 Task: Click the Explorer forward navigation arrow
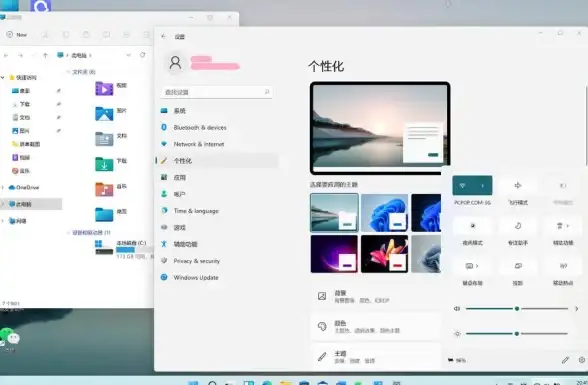click(x=20, y=55)
